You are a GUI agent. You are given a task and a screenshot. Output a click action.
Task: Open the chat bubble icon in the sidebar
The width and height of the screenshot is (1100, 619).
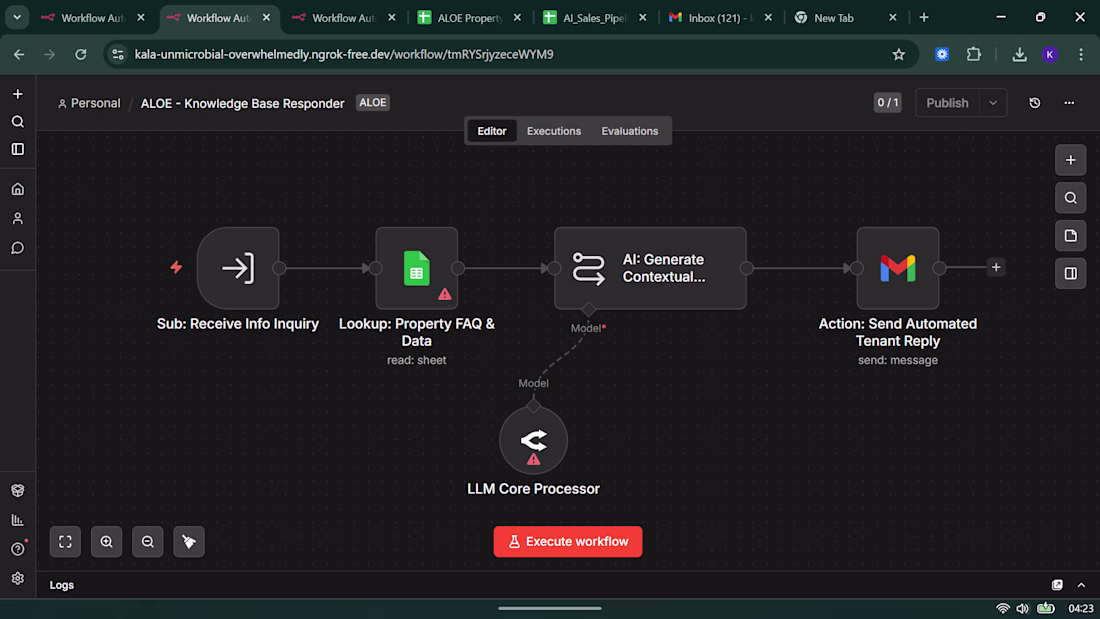coord(18,248)
